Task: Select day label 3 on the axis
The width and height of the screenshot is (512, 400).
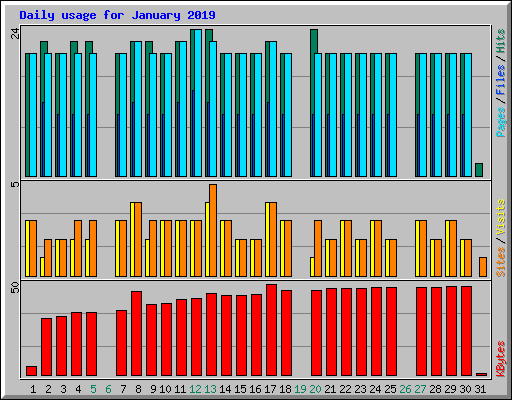Action: tap(63, 389)
